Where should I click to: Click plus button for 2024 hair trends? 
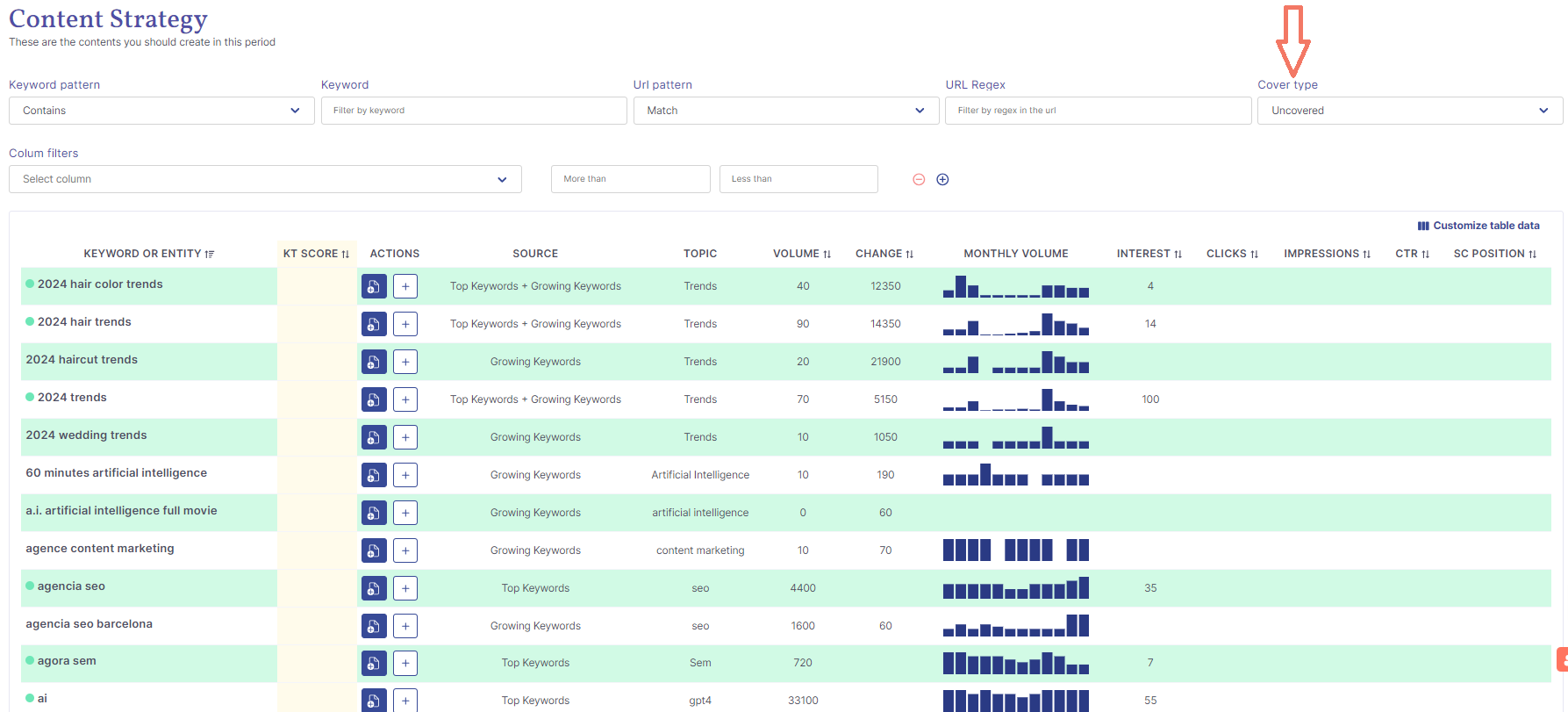click(405, 324)
